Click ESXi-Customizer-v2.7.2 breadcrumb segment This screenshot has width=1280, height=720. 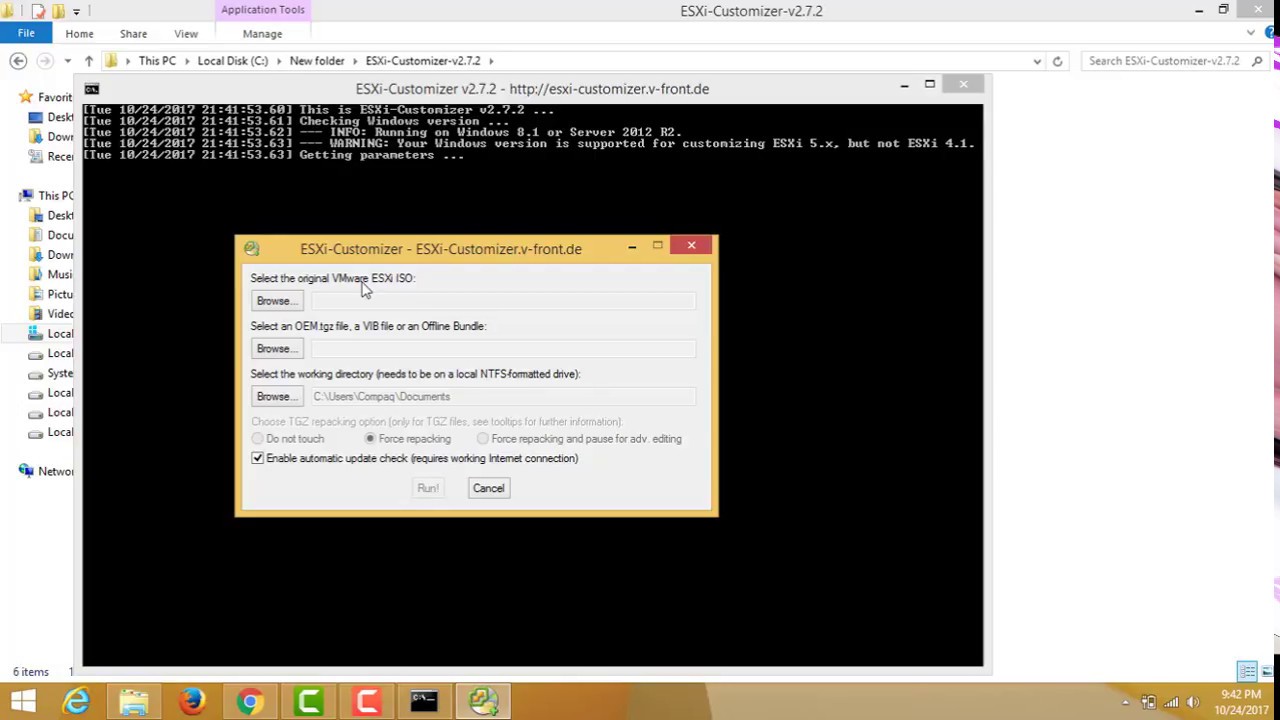[423, 61]
